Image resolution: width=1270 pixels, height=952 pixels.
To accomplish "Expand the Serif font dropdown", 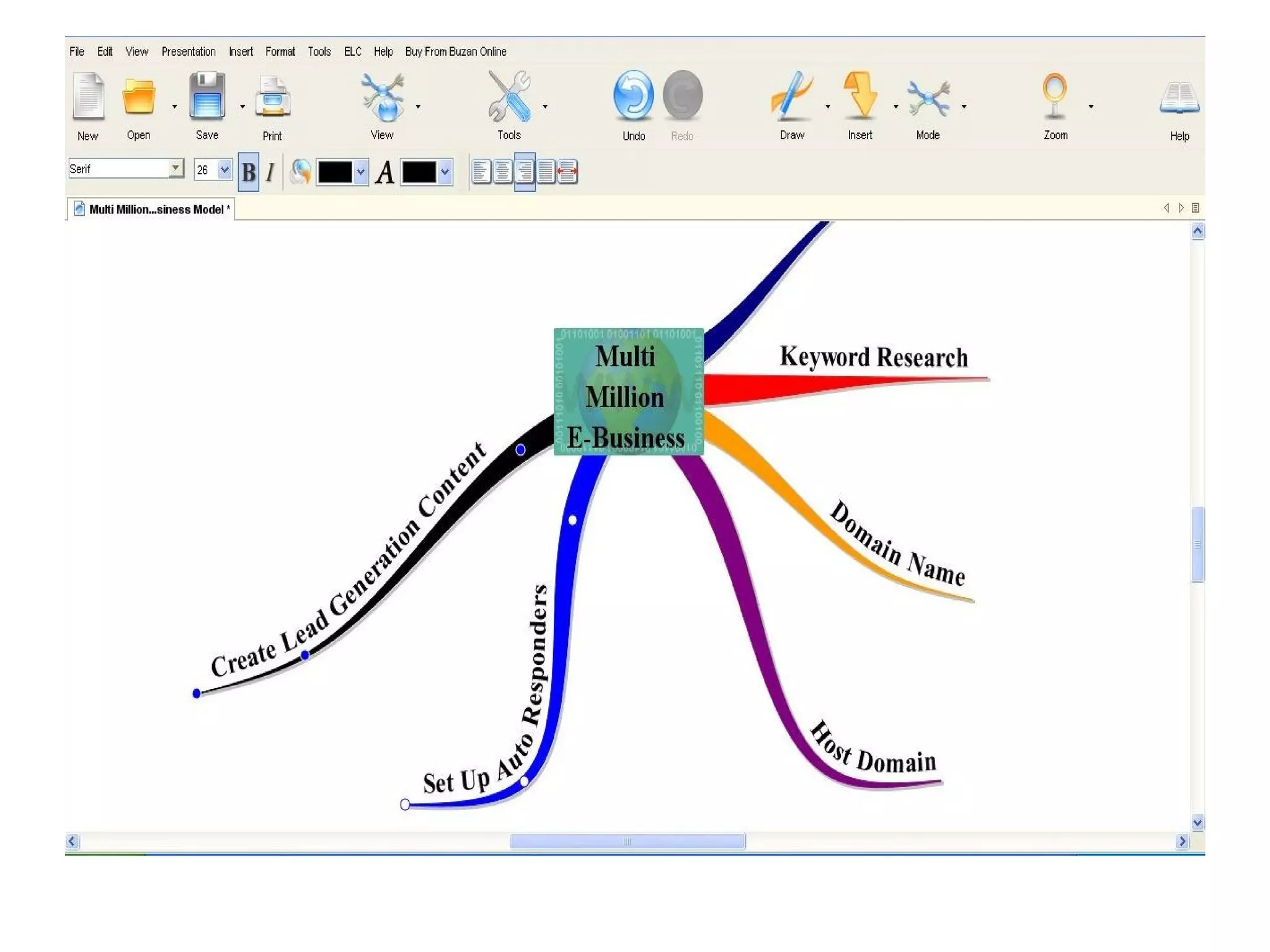I will click(x=176, y=168).
